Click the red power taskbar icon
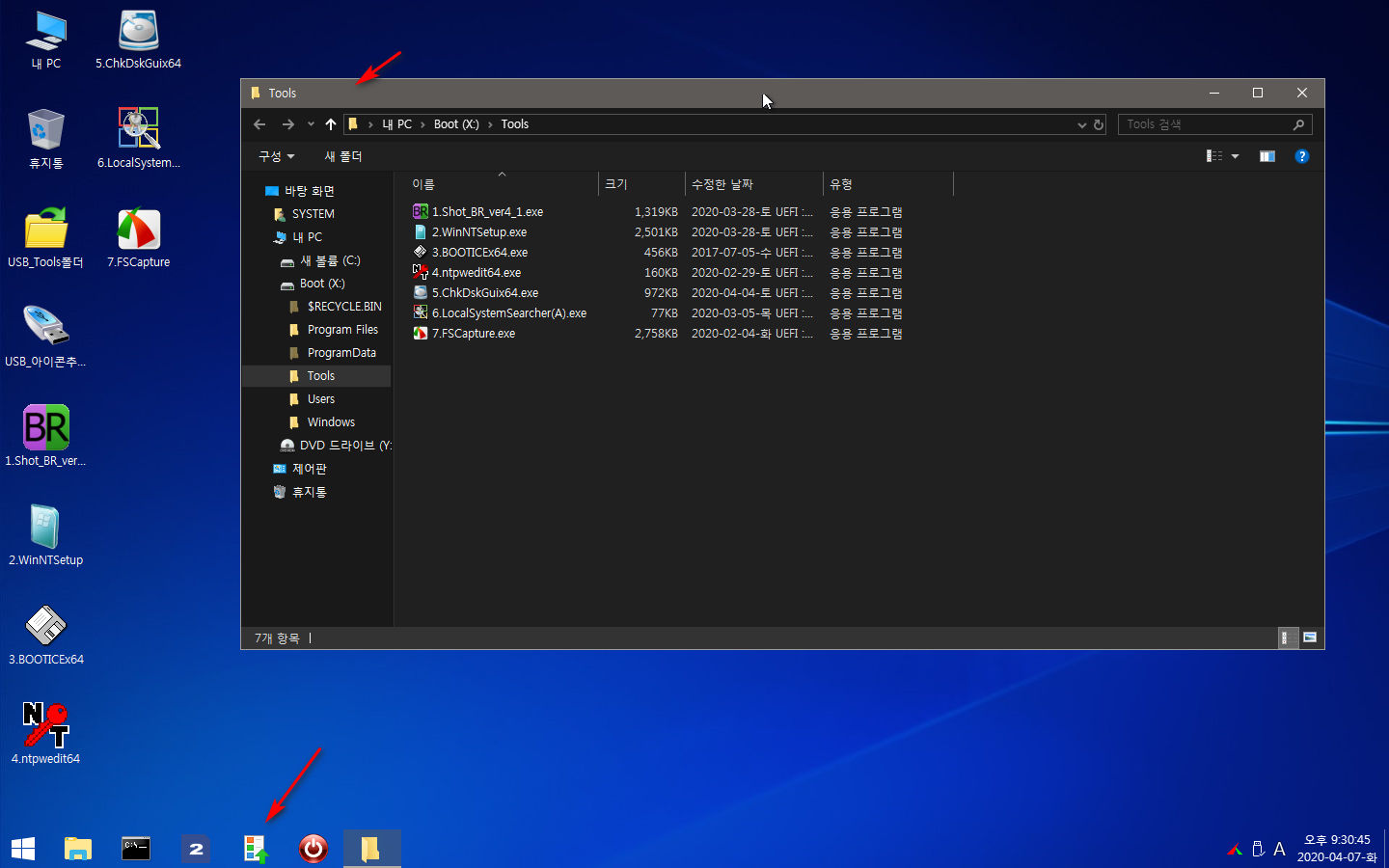The height and width of the screenshot is (868, 1389). click(x=313, y=849)
